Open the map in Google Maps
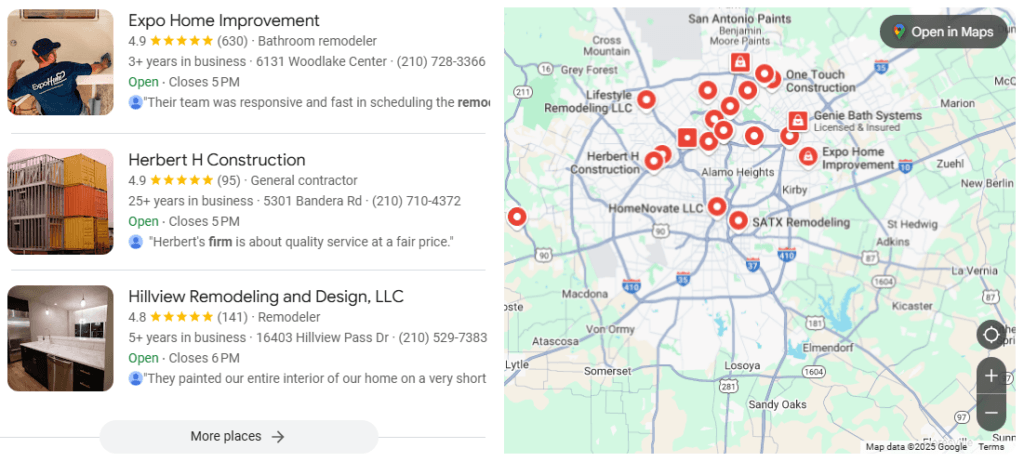The image size is (1024, 462). [943, 32]
